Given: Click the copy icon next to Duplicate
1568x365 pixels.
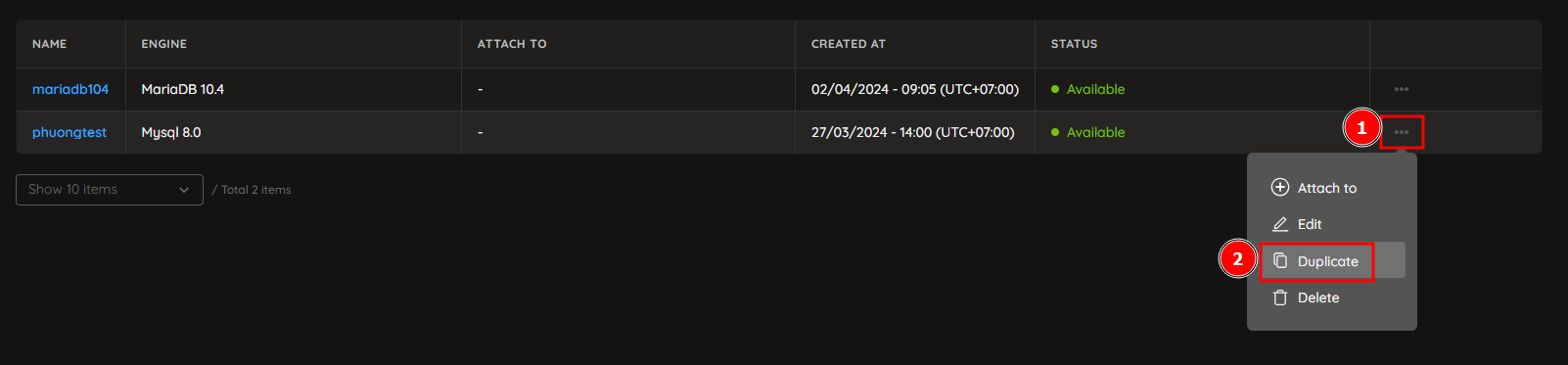Looking at the screenshot, I should 1279,260.
